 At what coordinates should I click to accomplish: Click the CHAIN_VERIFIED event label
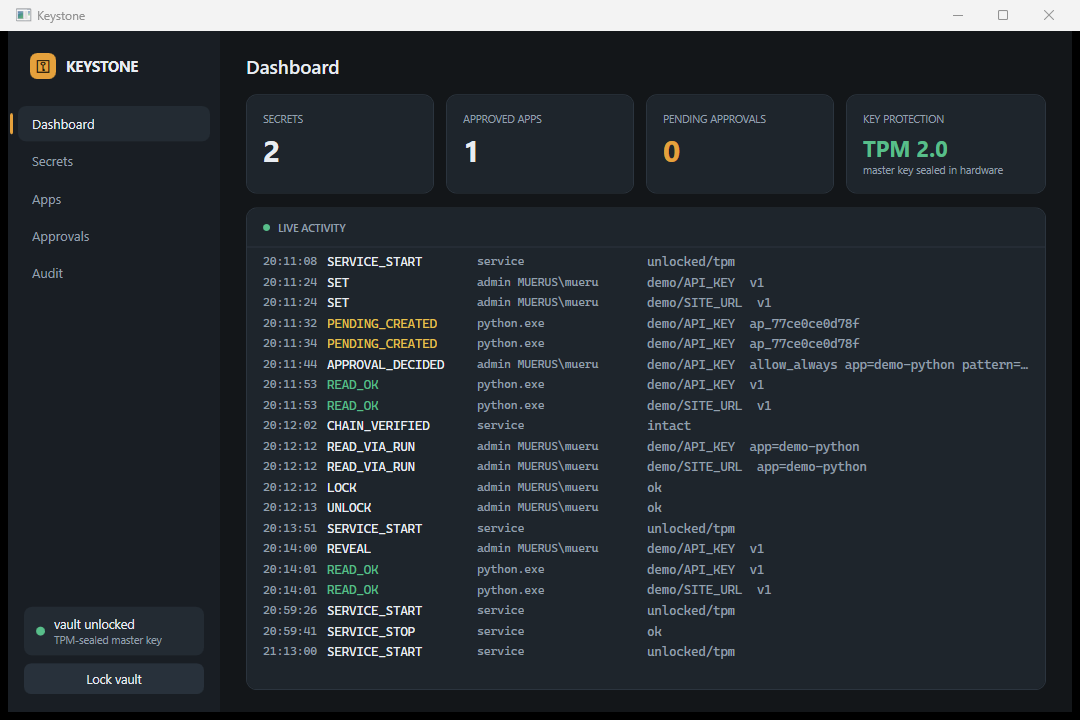pos(378,426)
